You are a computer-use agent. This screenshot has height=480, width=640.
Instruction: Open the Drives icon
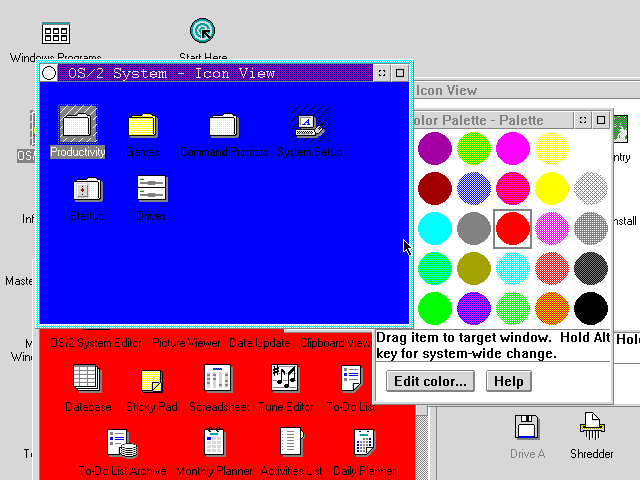click(x=151, y=189)
